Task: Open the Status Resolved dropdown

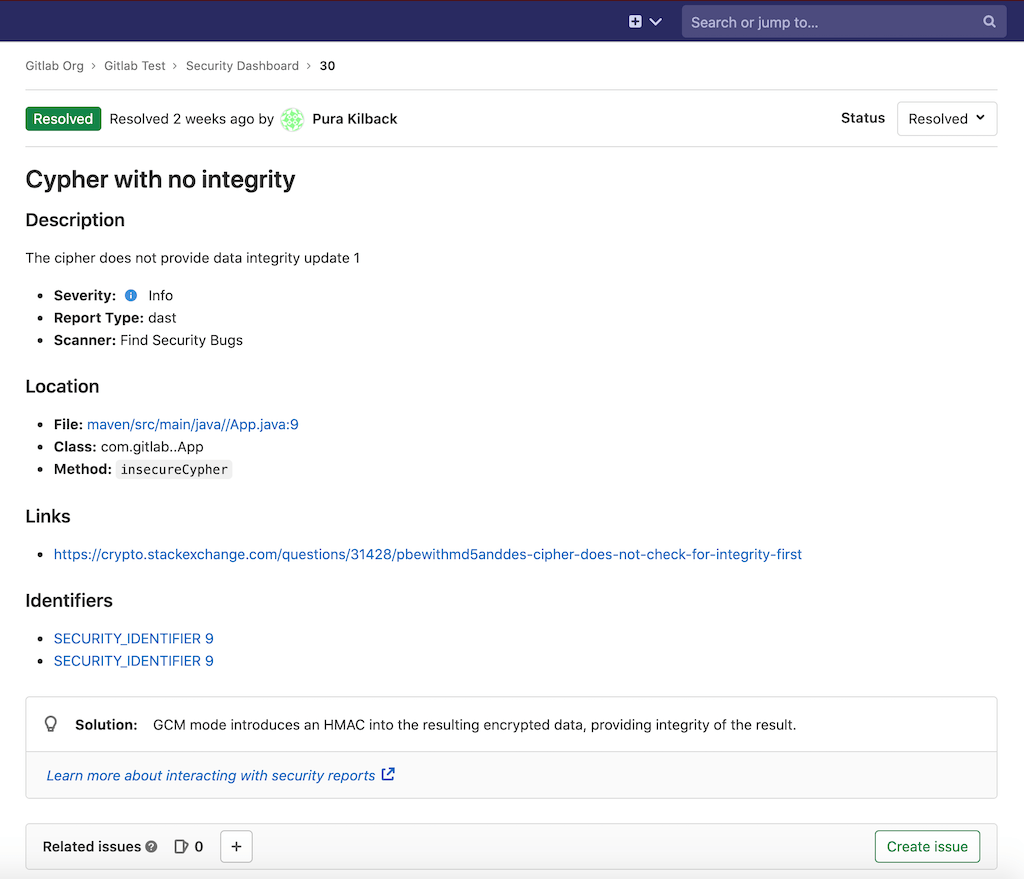Action: [x=946, y=119]
